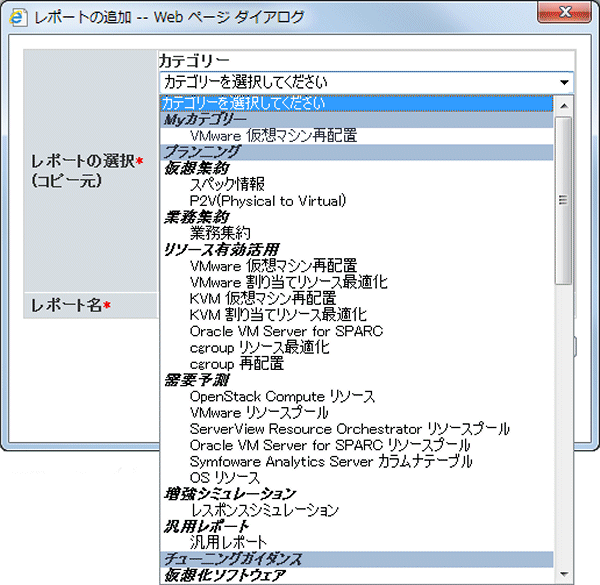Select VMware 割り当てリソース最適化
Screen dimensions: 600x585
289,282
